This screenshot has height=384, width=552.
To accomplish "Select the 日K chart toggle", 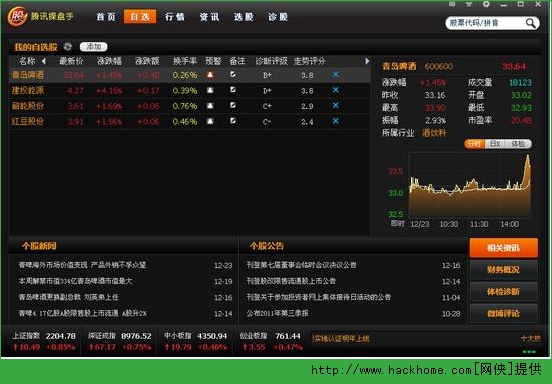I will pyautogui.click(x=495, y=144).
